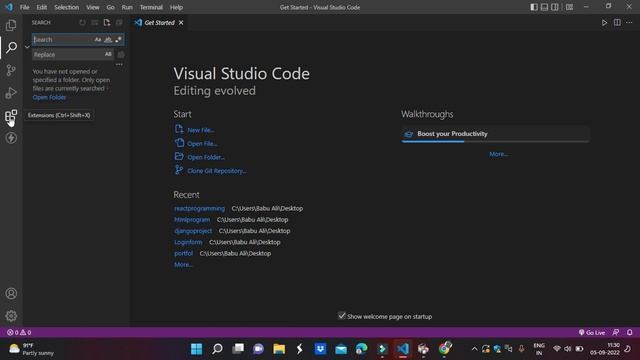The image size is (640, 360).
Task: Open the Source Control view
Action: coord(11,70)
